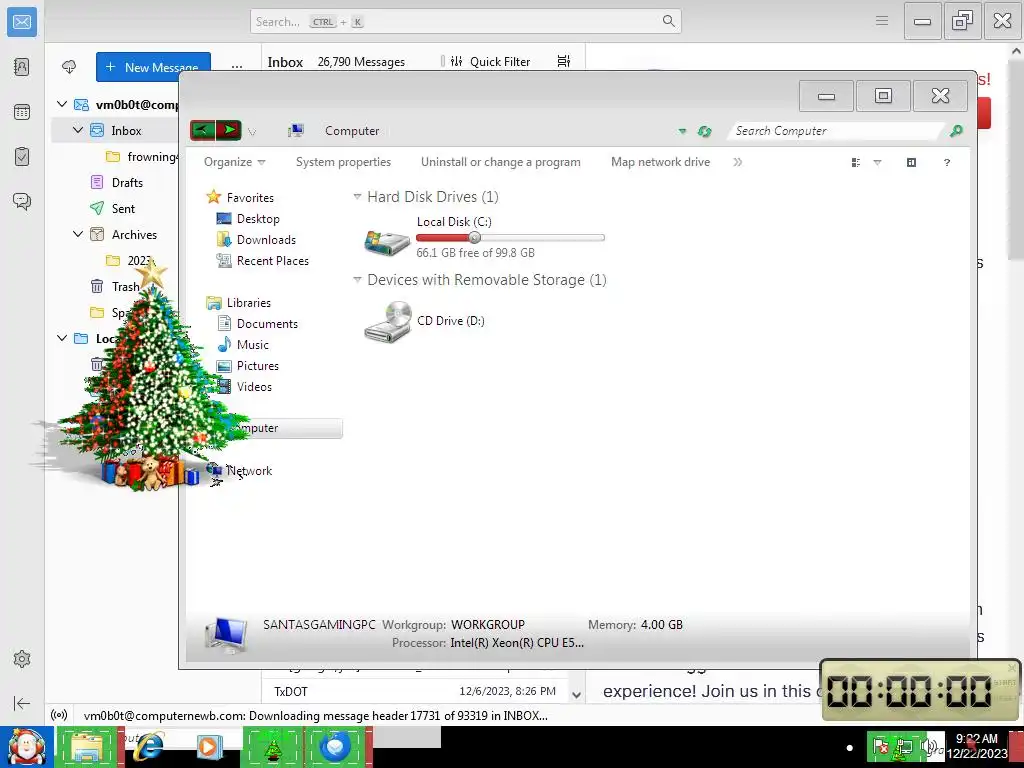The height and width of the screenshot is (768, 1024).
Task: Open Windows Media Player taskbar icon
Action: (209, 746)
